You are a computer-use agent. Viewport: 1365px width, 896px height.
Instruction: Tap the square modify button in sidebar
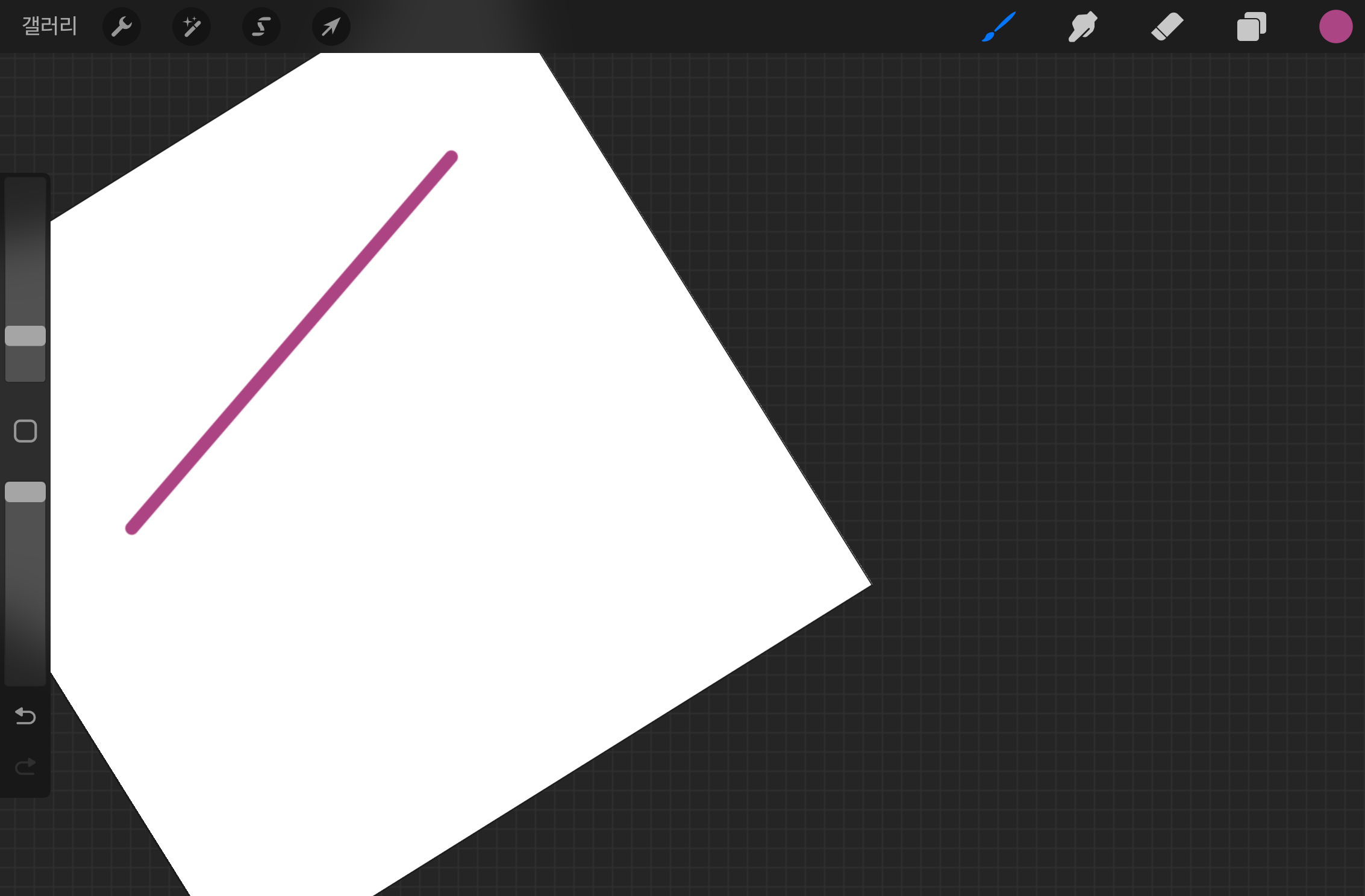pyautogui.click(x=25, y=431)
